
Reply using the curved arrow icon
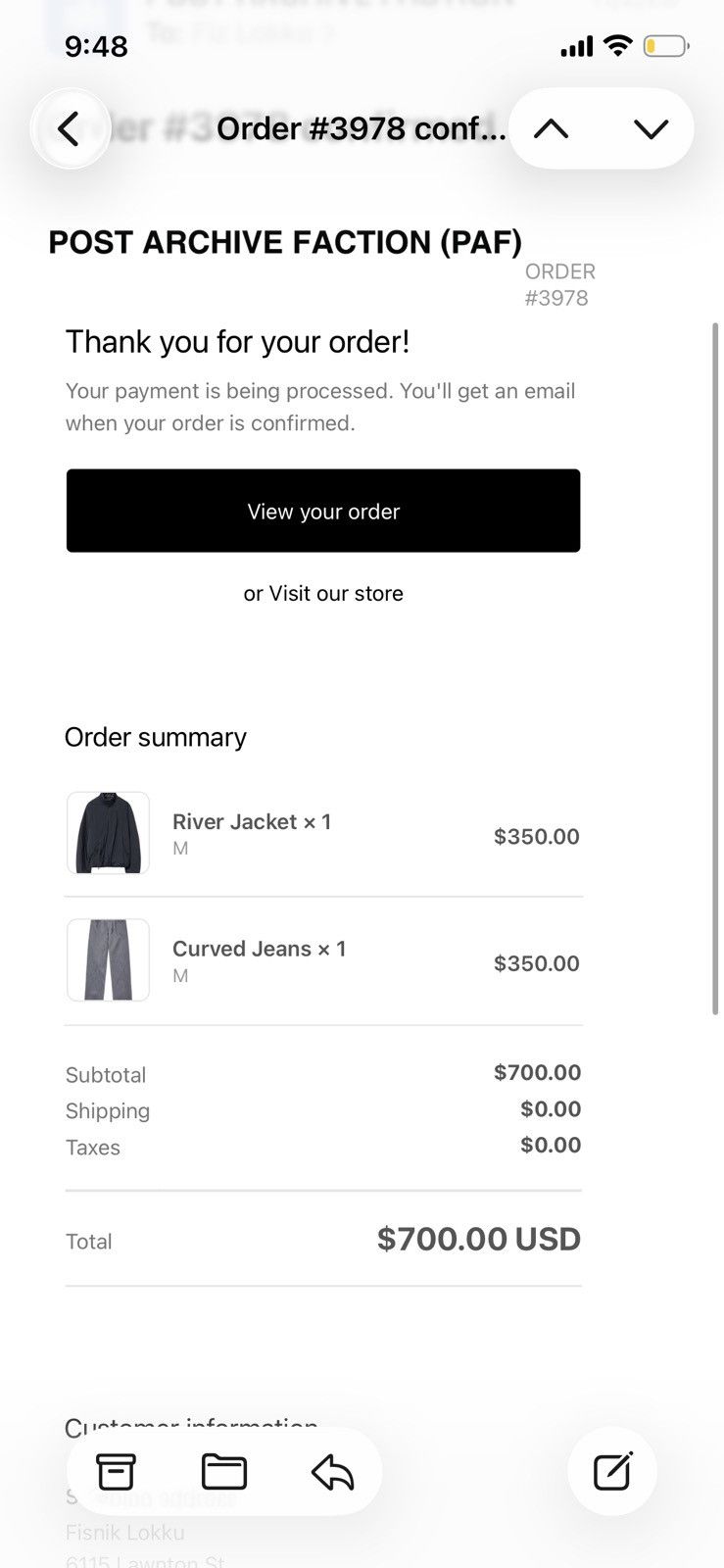pyautogui.click(x=332, y=1471)
